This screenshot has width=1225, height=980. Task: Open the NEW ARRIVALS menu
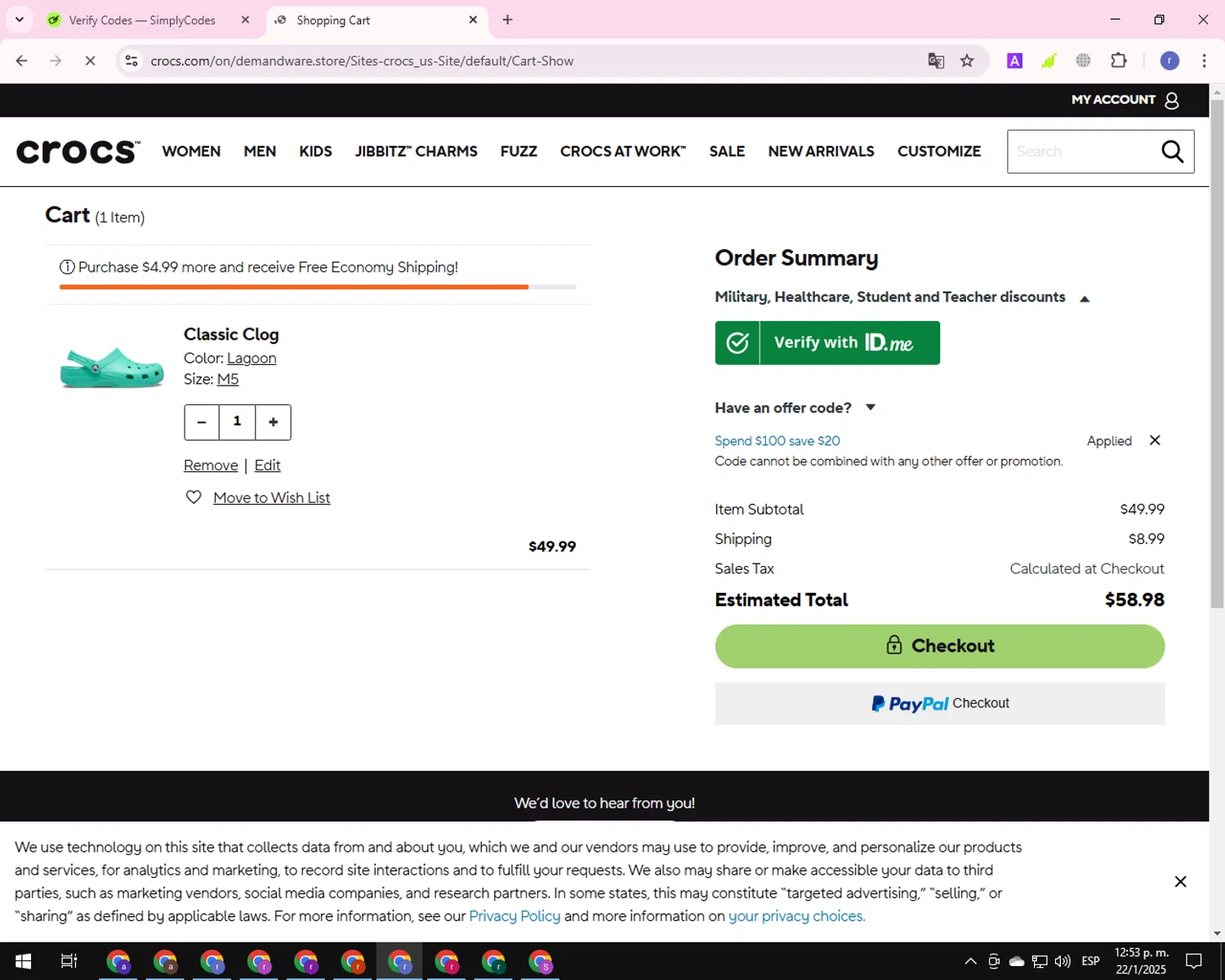821,151
